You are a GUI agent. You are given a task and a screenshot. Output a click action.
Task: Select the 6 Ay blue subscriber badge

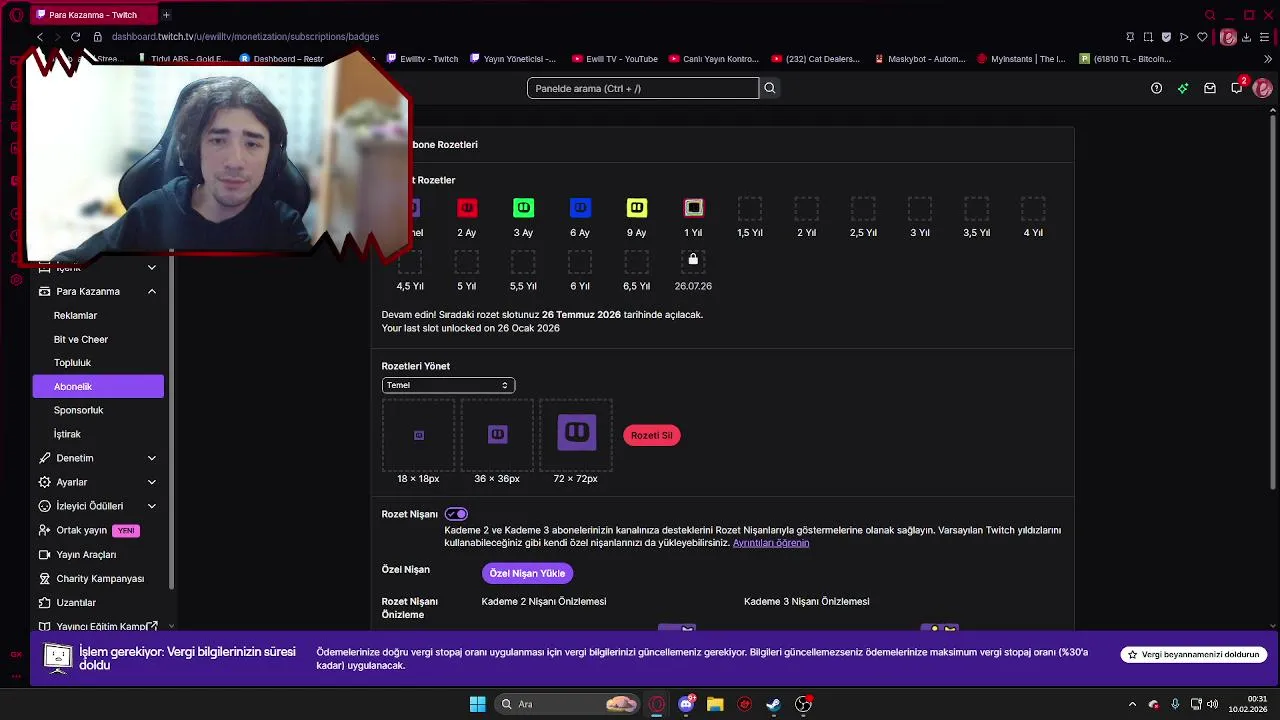[580, 208]
